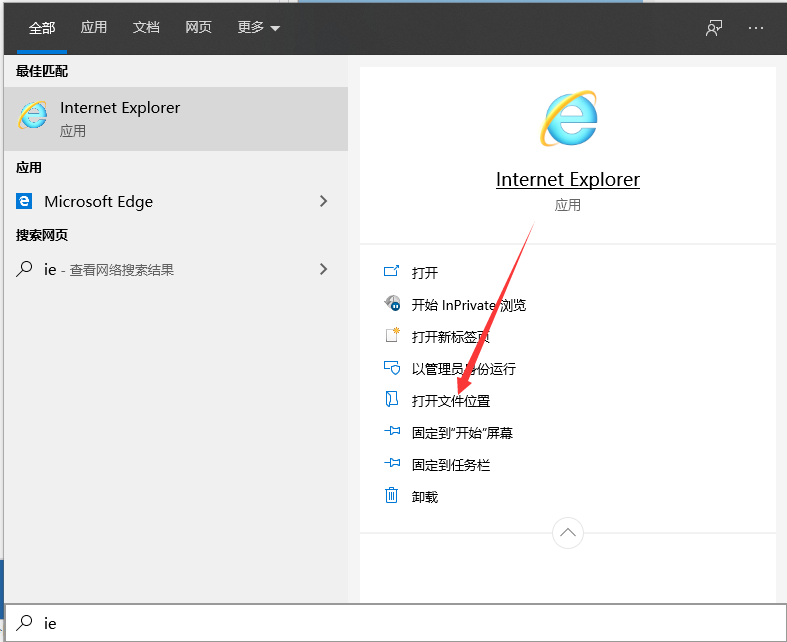This screenshot has height=642, width=787.
Task: Click the search magnifier icon beside web result
Action: (25, 269)
